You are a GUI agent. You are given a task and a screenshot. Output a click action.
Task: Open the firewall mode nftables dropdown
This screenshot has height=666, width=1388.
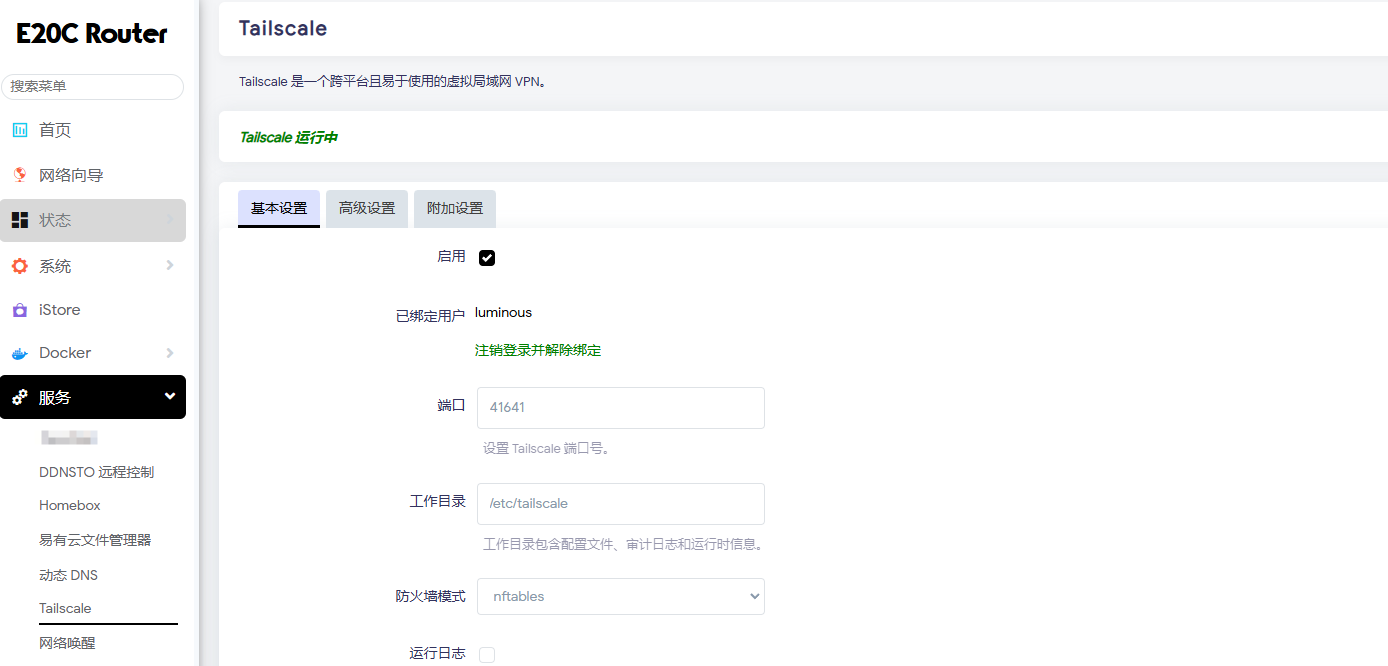621,596
